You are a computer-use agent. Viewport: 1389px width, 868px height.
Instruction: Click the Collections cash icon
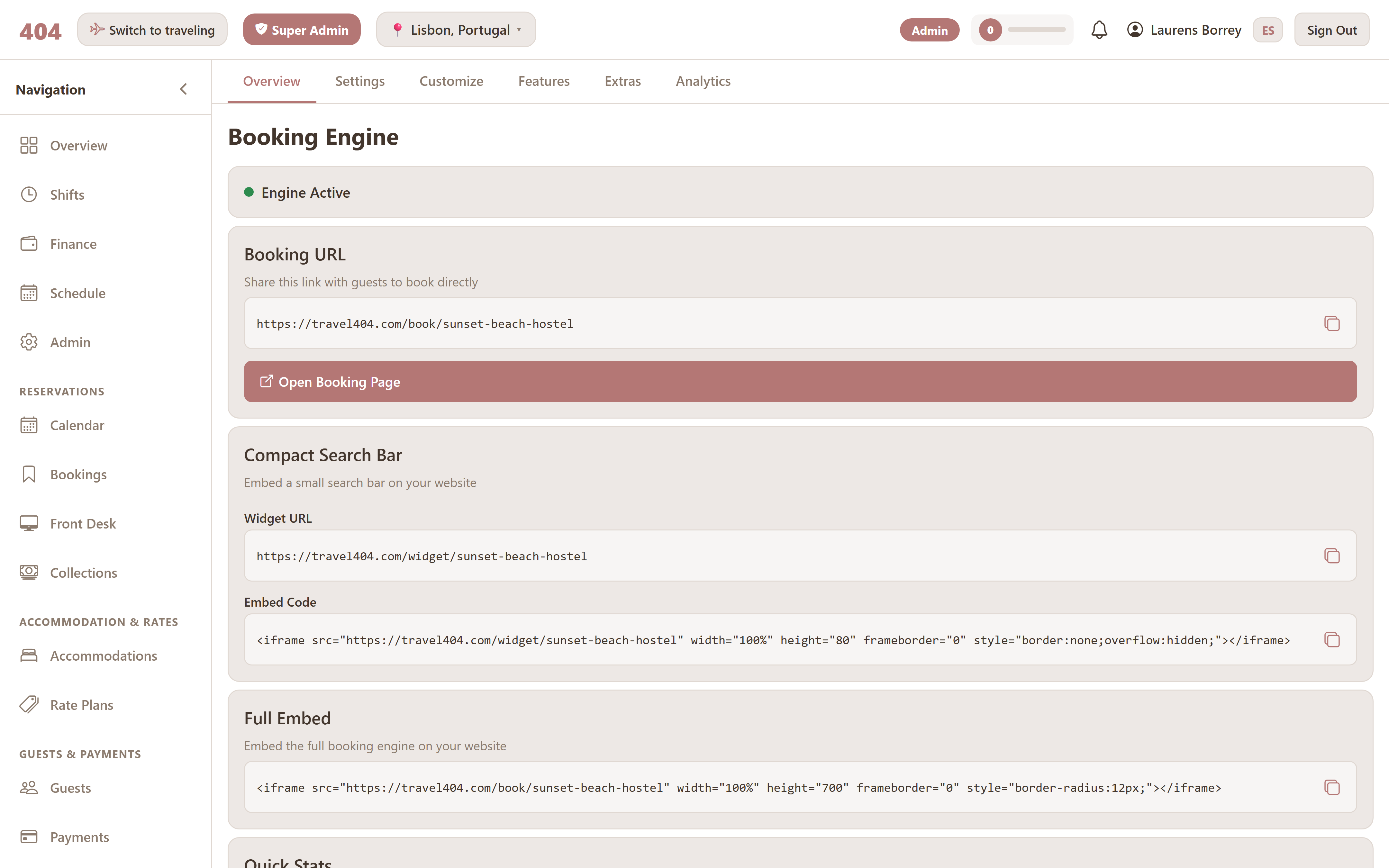point(29,572)
